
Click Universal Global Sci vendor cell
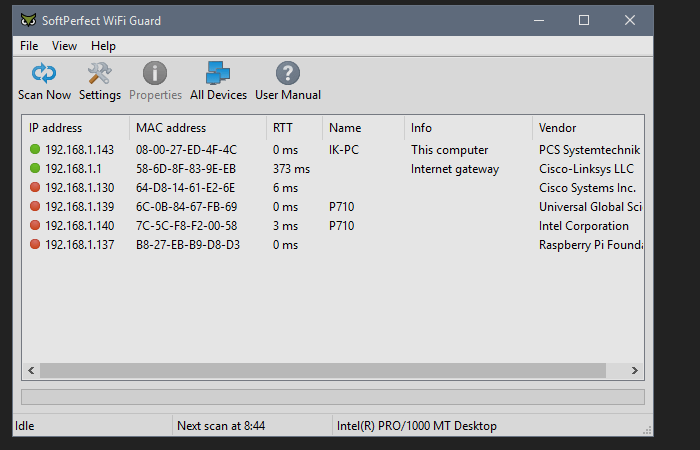pos(590,207)
